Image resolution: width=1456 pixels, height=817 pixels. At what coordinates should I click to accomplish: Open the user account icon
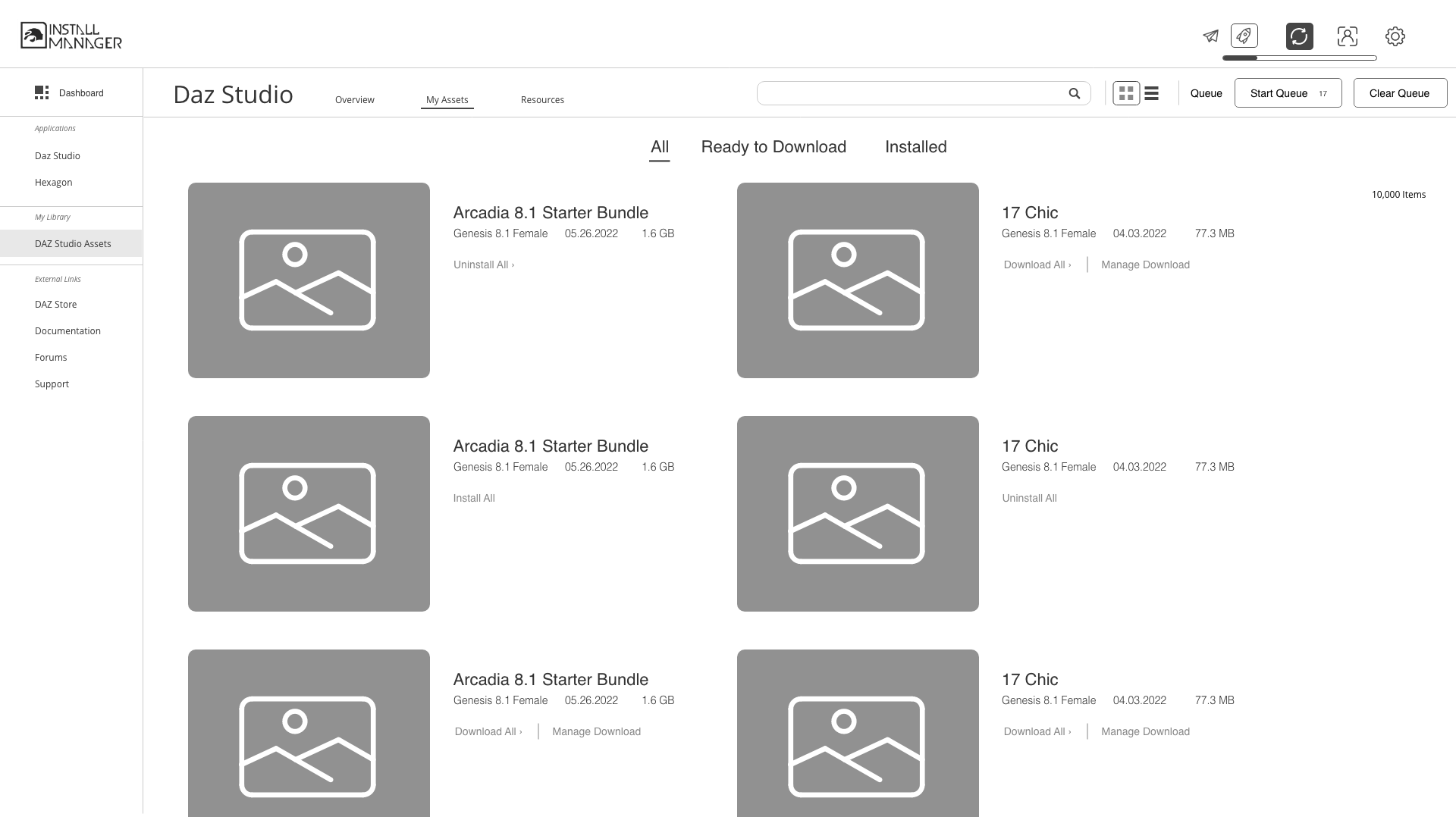coord(1348,36)
